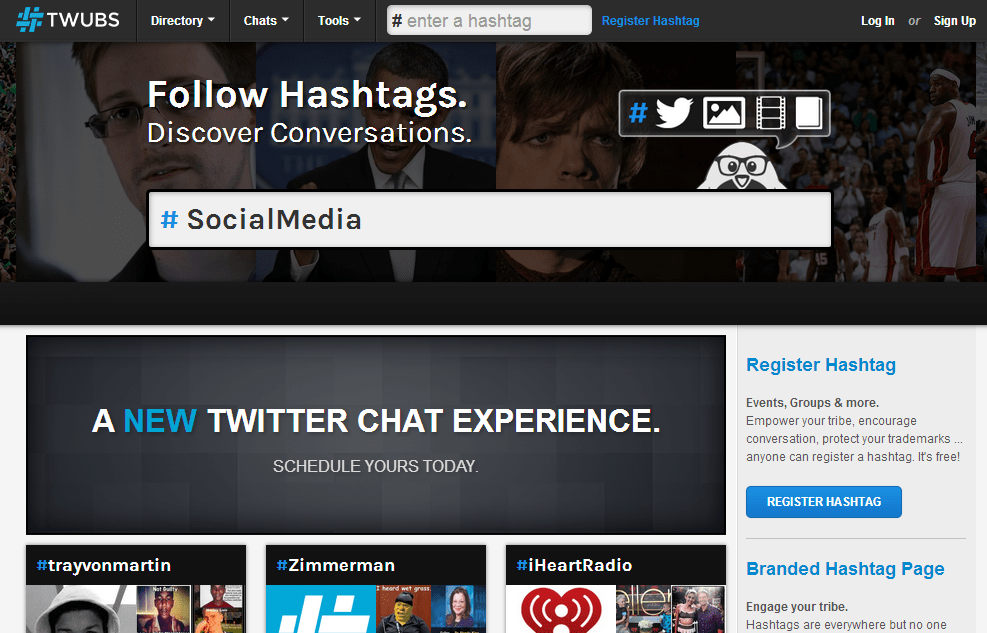Click the Log In link

(x=877, y=21)
